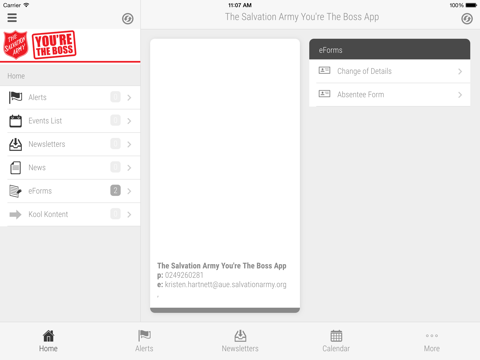Click the app title in top bar
This screenshot has width=480, height=360.
[x=302, y=17]
